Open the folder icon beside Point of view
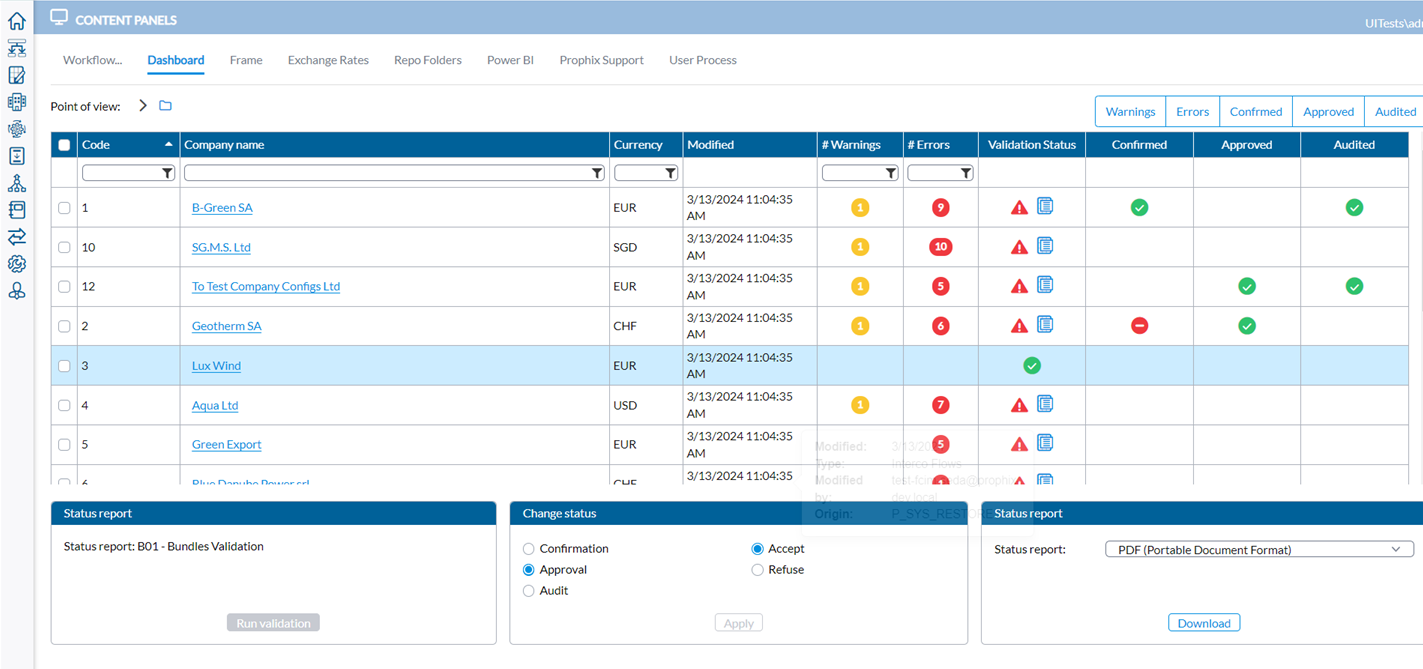This screenshot has width=1423, height=669. point(166,106)
